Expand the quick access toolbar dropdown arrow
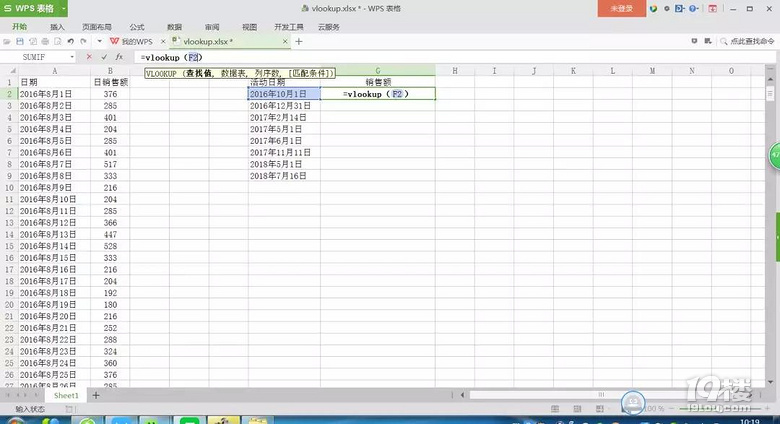Screen dimensions: 780x424 coord(99,42)
